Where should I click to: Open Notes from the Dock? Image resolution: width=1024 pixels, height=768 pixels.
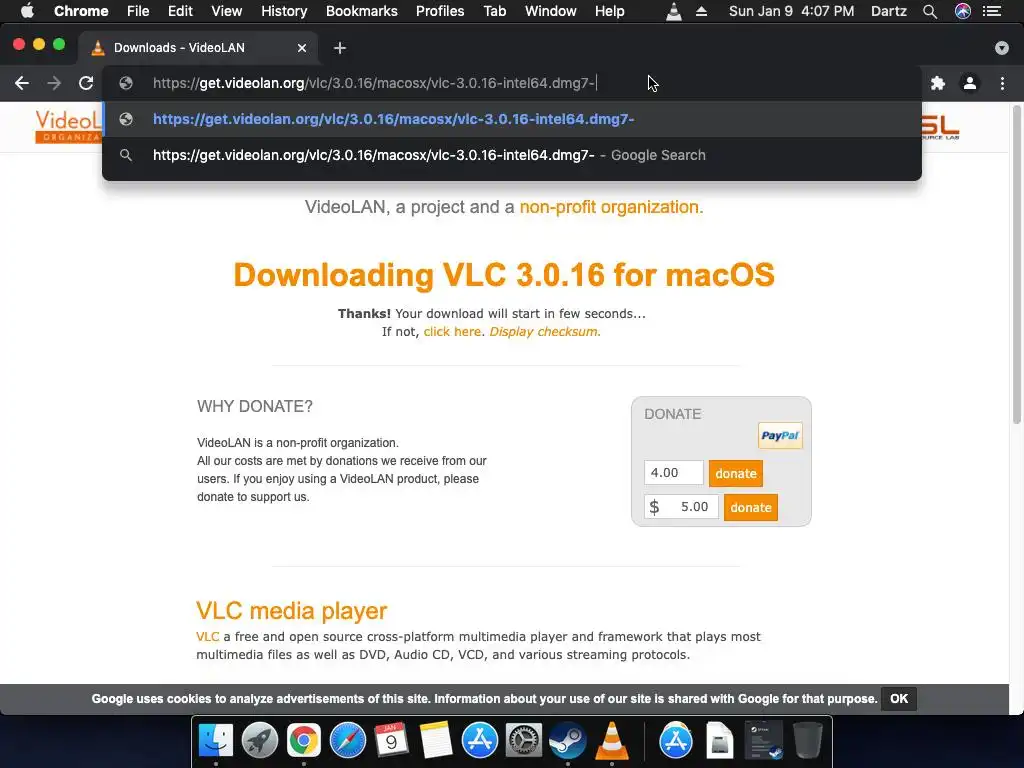[x=436, y=741]
